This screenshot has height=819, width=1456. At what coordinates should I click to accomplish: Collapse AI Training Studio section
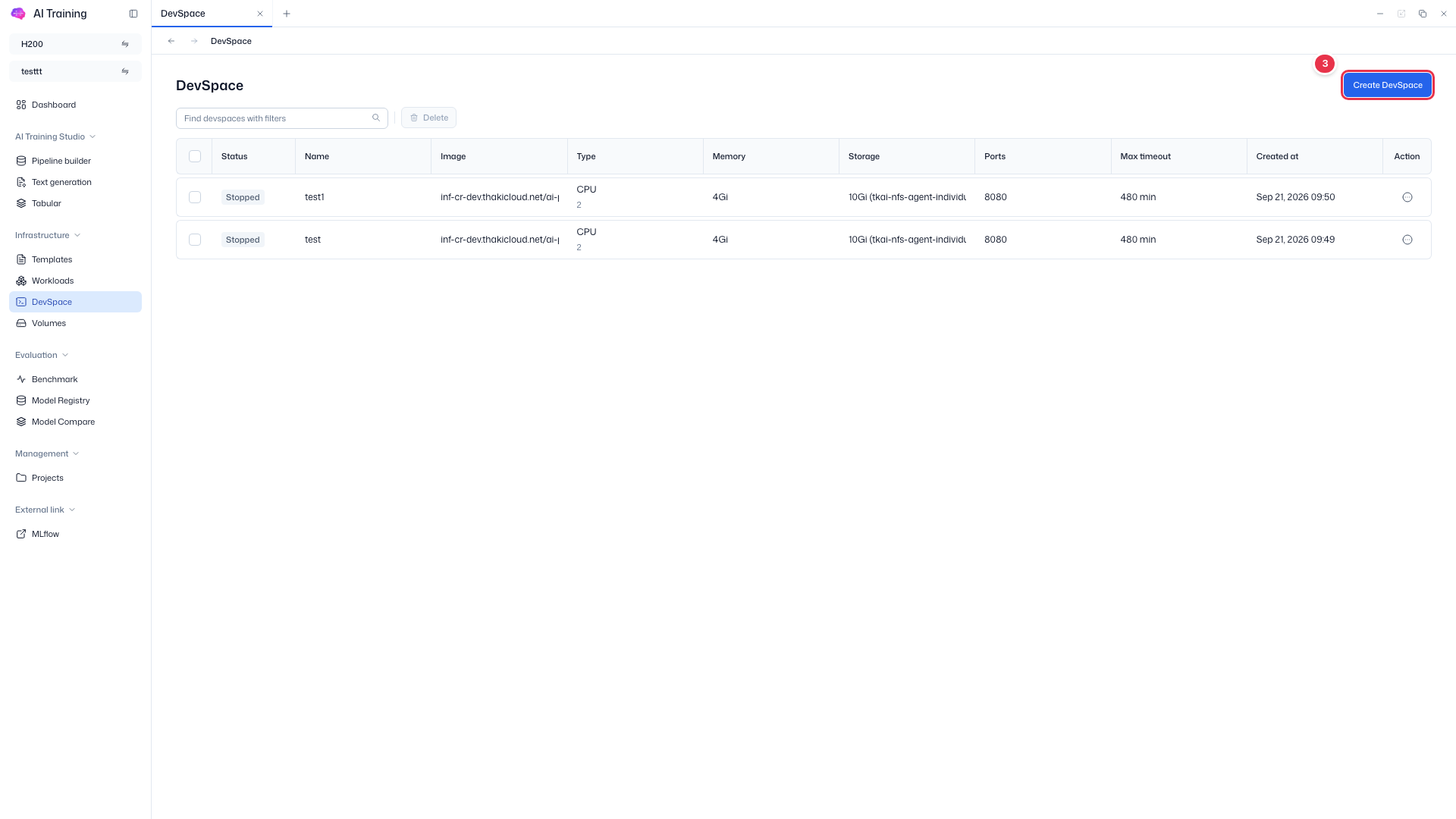coord(55,136)
